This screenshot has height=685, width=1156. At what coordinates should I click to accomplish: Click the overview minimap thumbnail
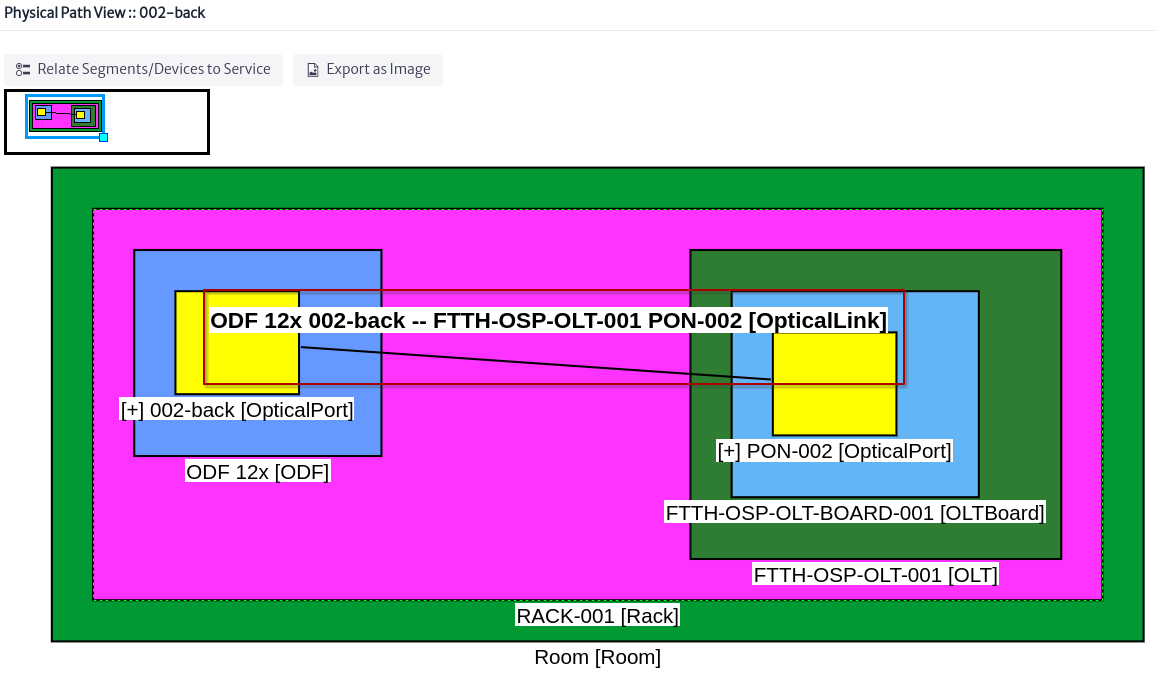point(107,122)
